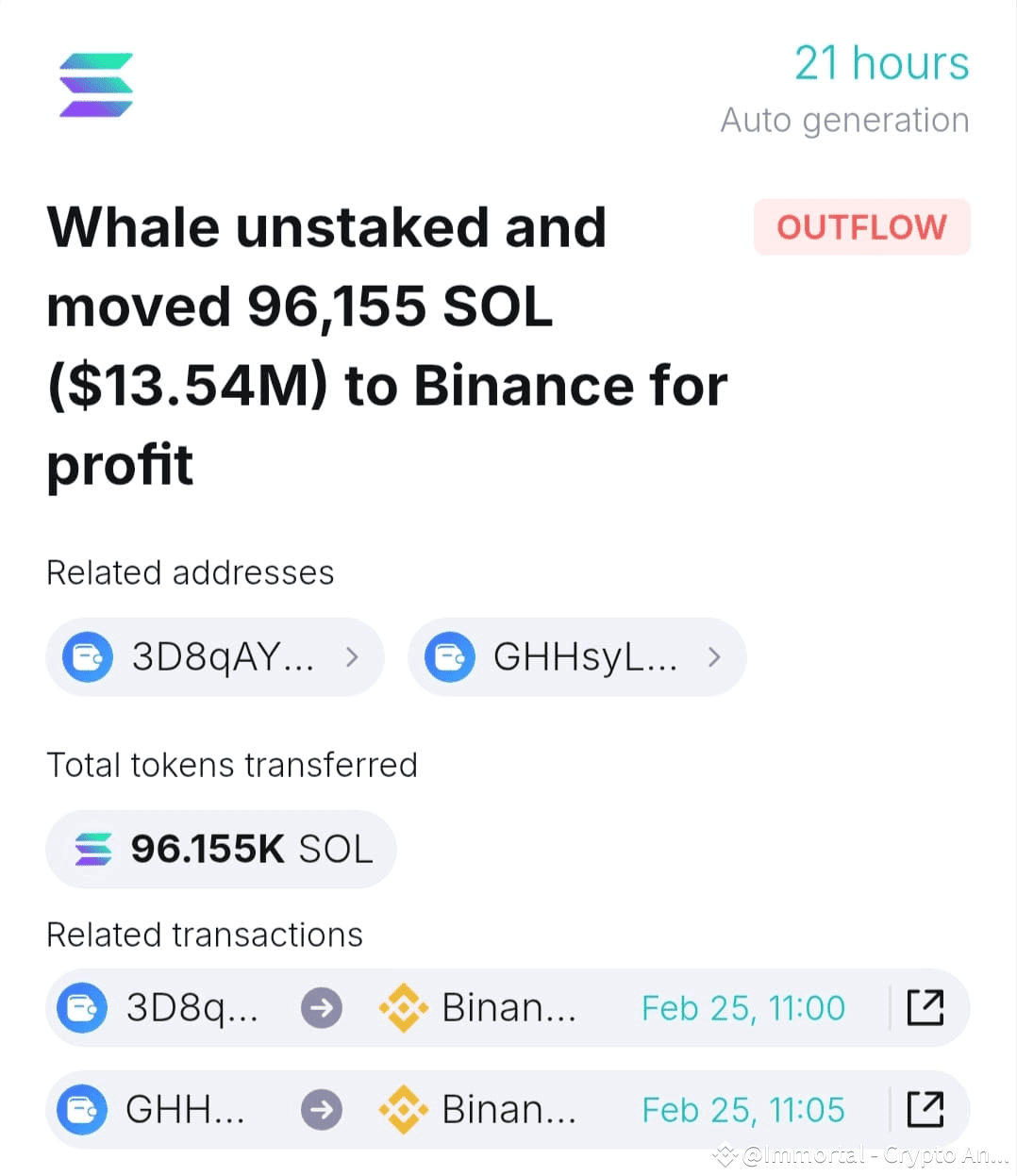Click the Solana logo at top left
This screenshot has height=1176, width=1017.
coord(95,85)
